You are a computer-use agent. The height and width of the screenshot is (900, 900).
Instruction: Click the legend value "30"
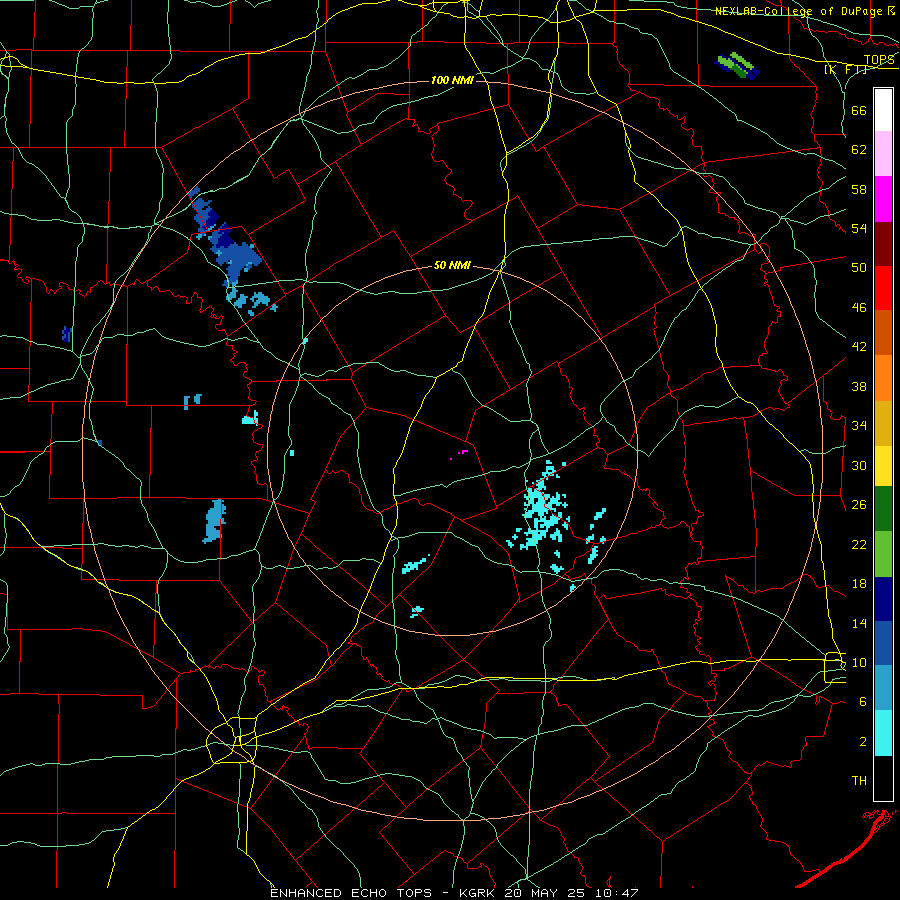pos(859,465)
